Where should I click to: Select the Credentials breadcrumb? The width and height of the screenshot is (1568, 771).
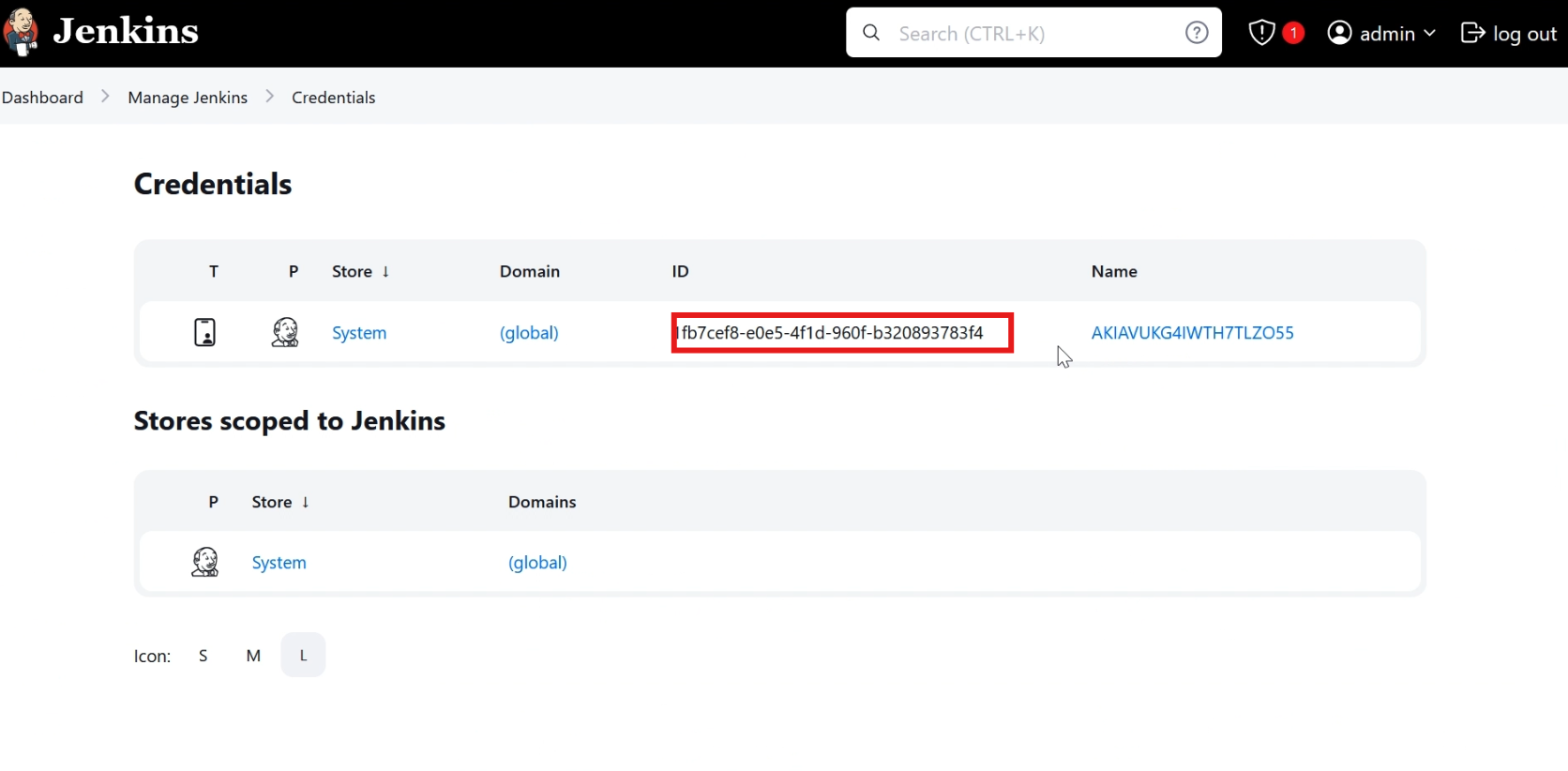[x=334, y=98]
